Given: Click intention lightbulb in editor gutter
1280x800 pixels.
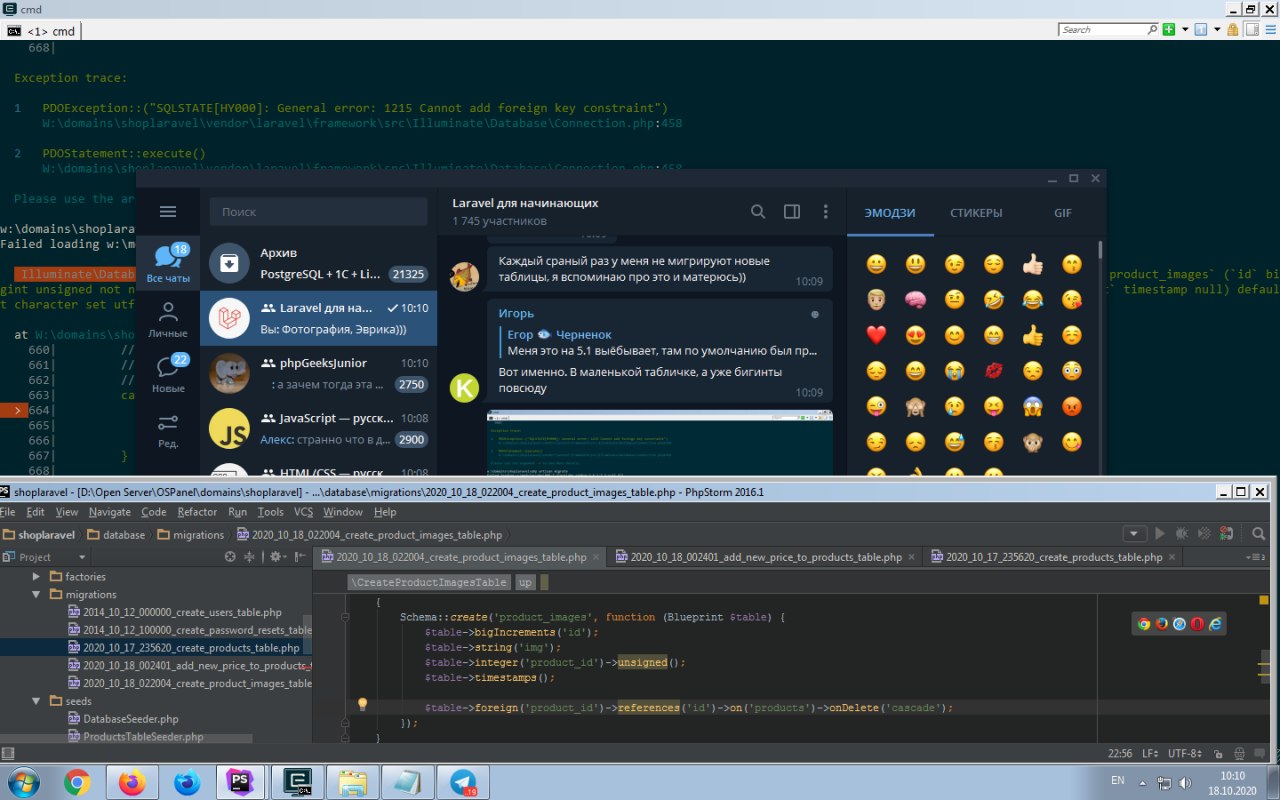Looking at the screenshot, I should [363, 705].
